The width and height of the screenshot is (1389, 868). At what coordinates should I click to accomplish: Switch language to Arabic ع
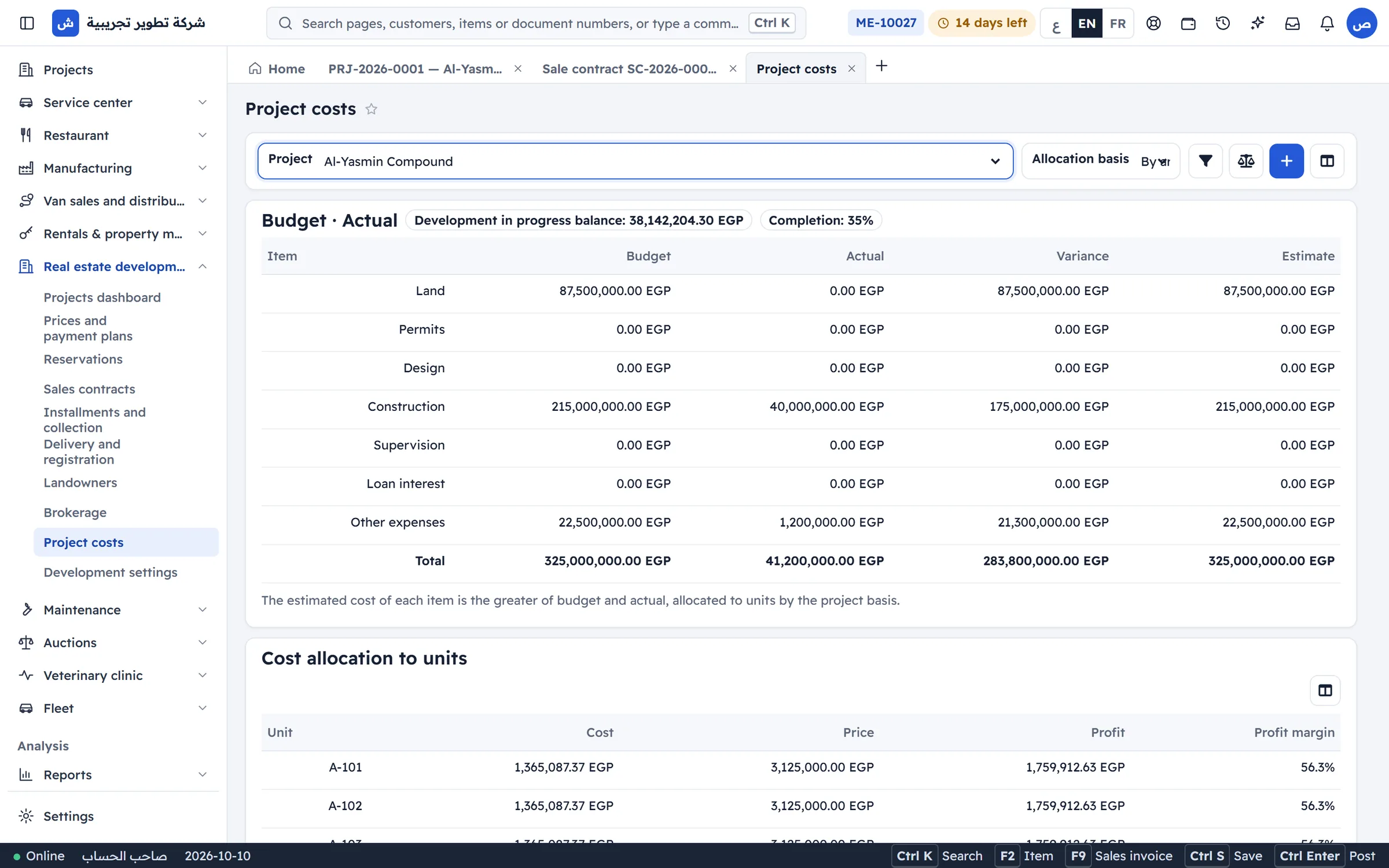pyautogui.click(x=1056, y=24)
